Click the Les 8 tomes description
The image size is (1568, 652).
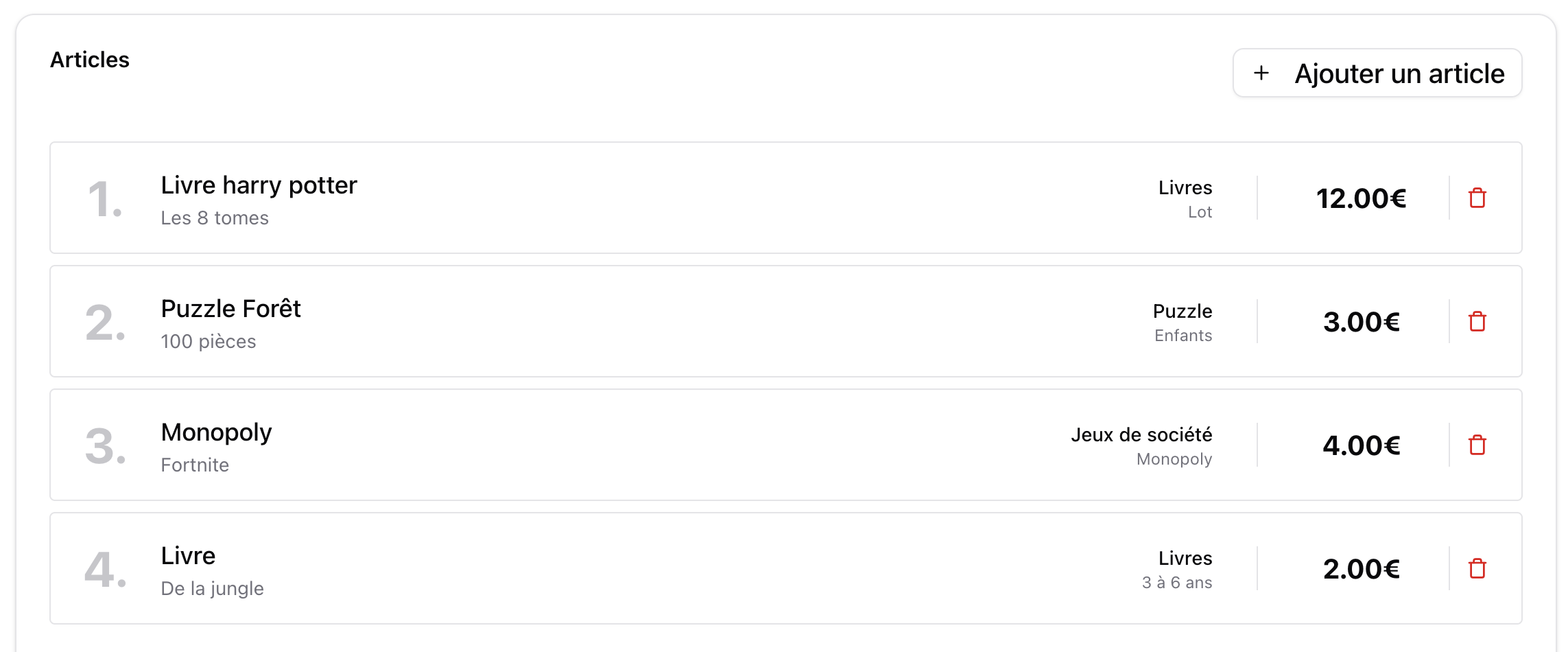tap(215, 218)
